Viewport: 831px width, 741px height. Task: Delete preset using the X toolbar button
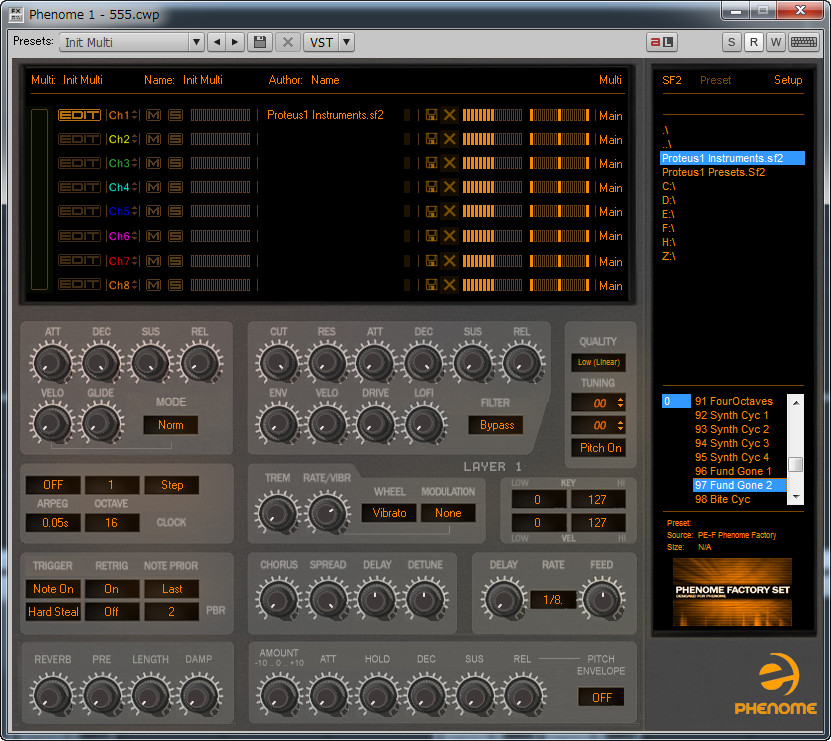click(x=288, y=42)
